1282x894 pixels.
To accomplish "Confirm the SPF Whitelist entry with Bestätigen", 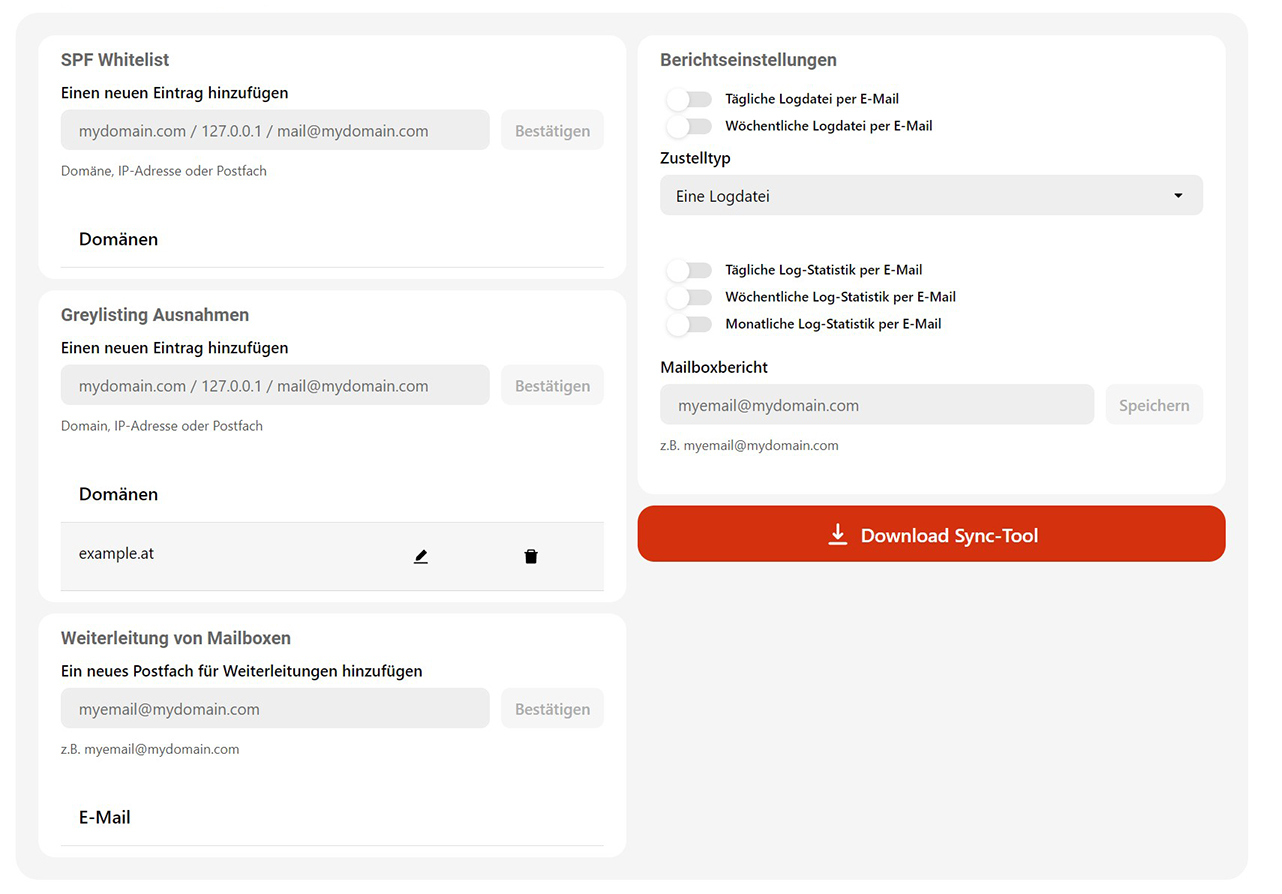I will [x=552, y=131].
